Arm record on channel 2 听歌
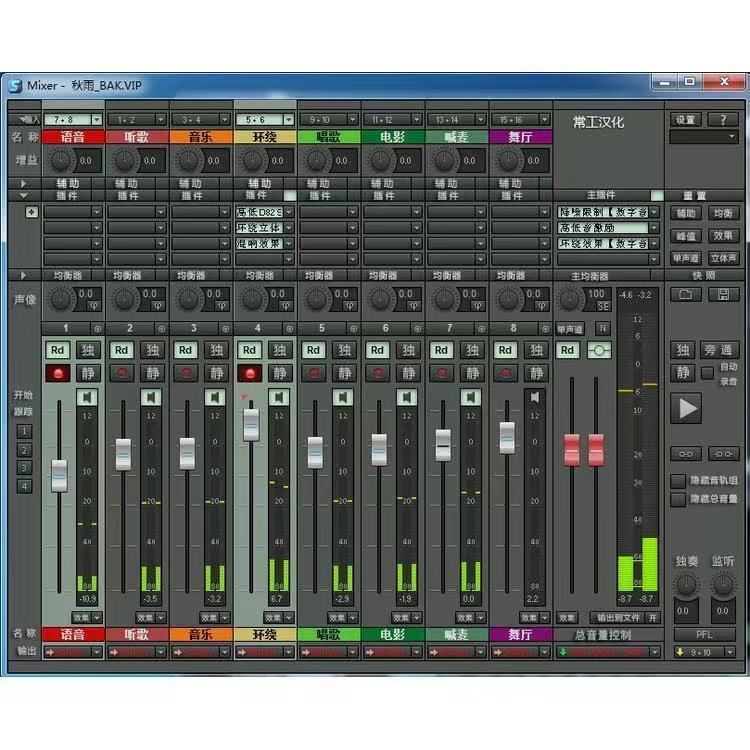Viewport: 750px width, 750px height. pyautogui.click(x=122, y=373)
